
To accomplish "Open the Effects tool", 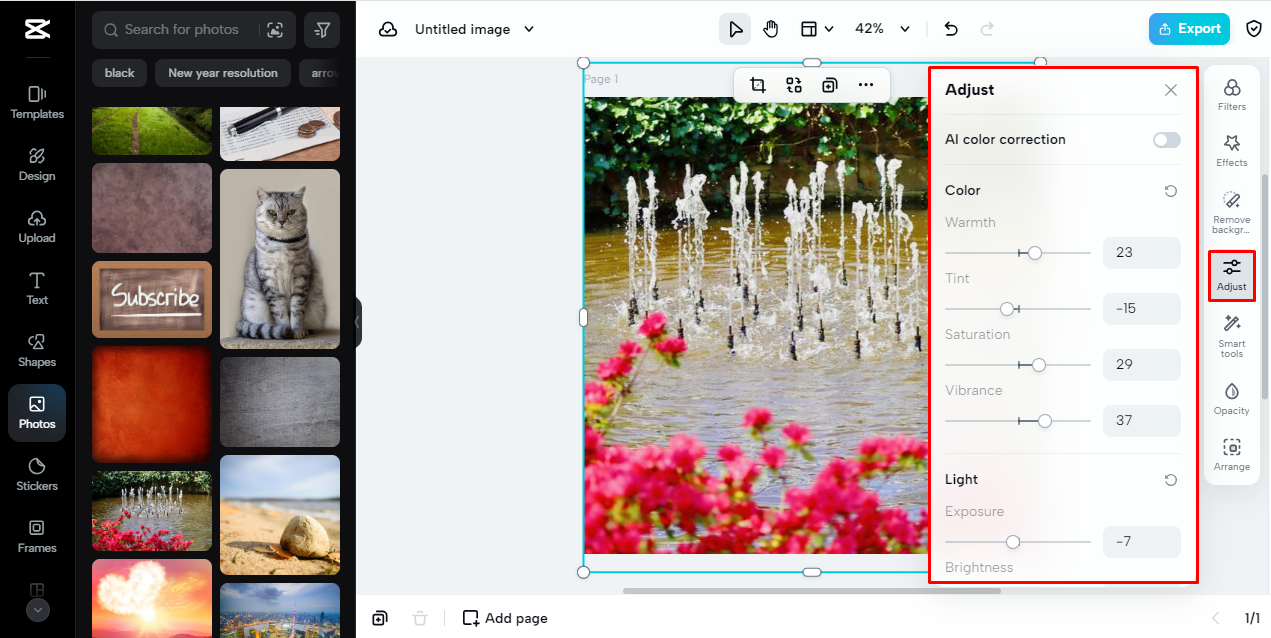I will tap(1232, 151).
